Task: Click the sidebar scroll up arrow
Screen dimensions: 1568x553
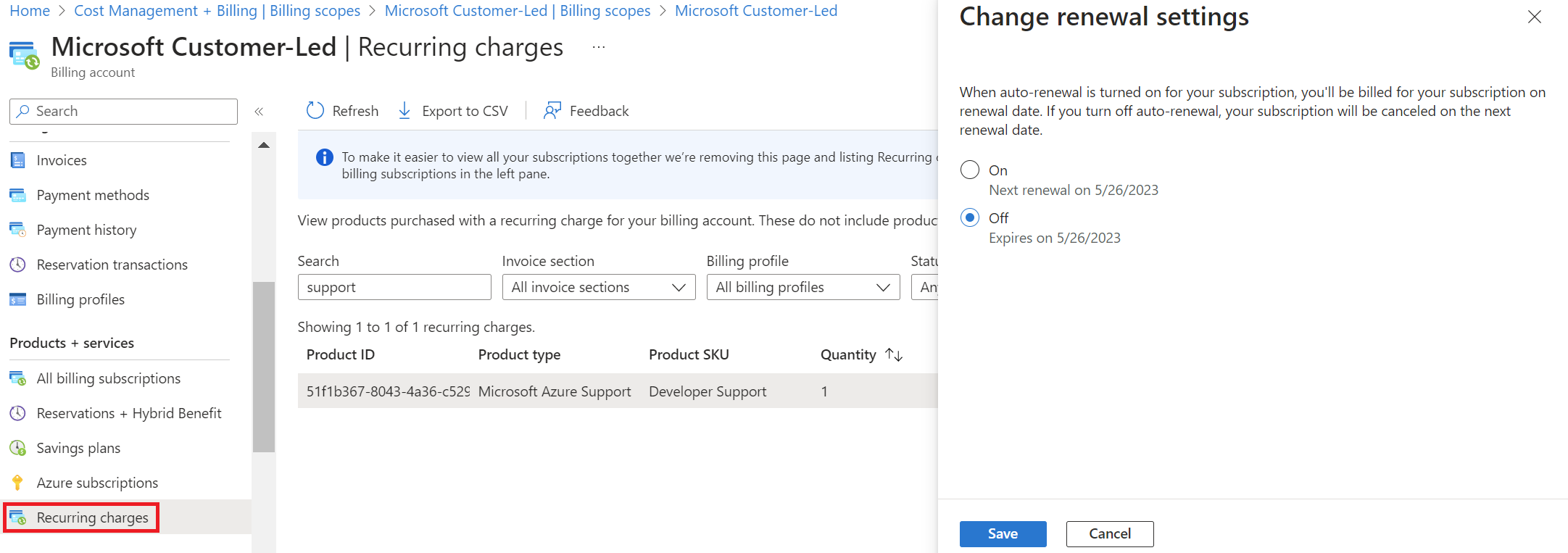Action: [264, 146]
